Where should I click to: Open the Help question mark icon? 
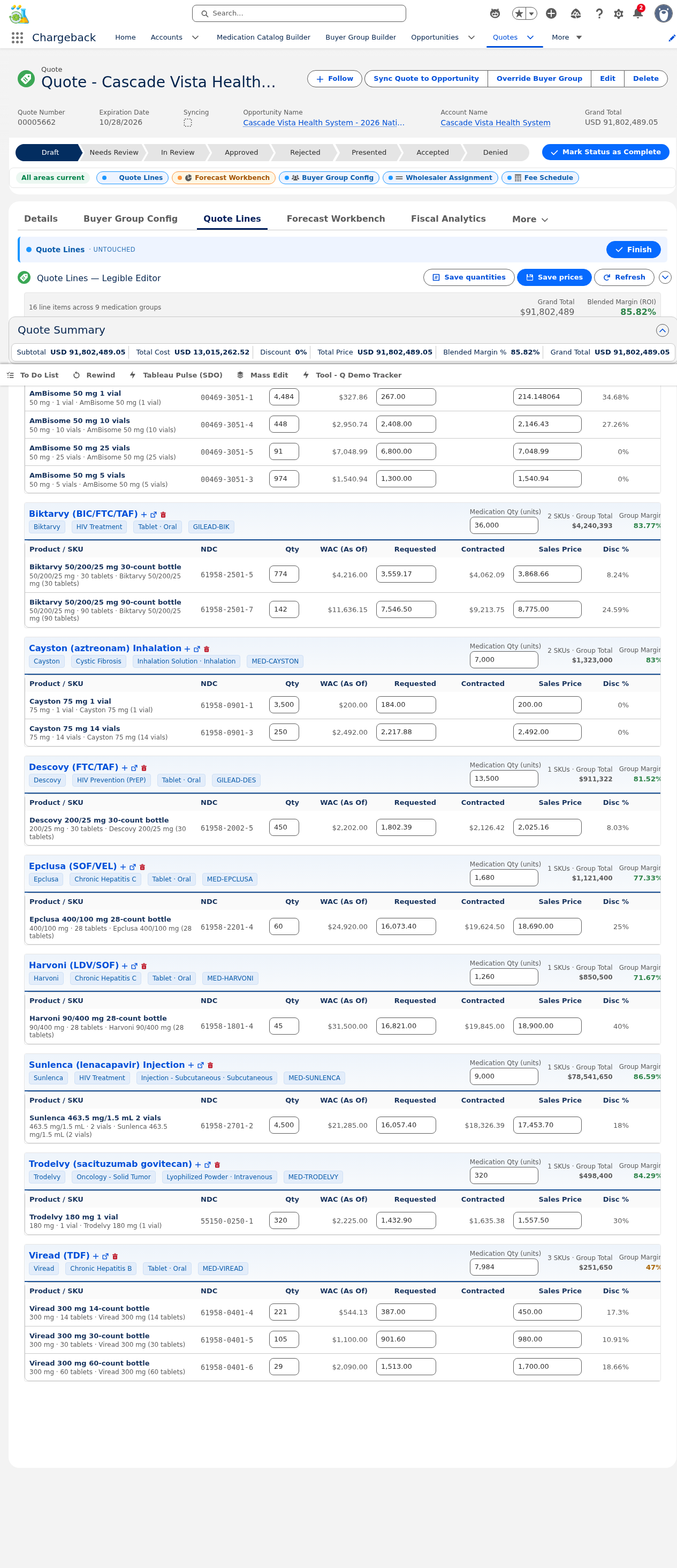(599, 13)
